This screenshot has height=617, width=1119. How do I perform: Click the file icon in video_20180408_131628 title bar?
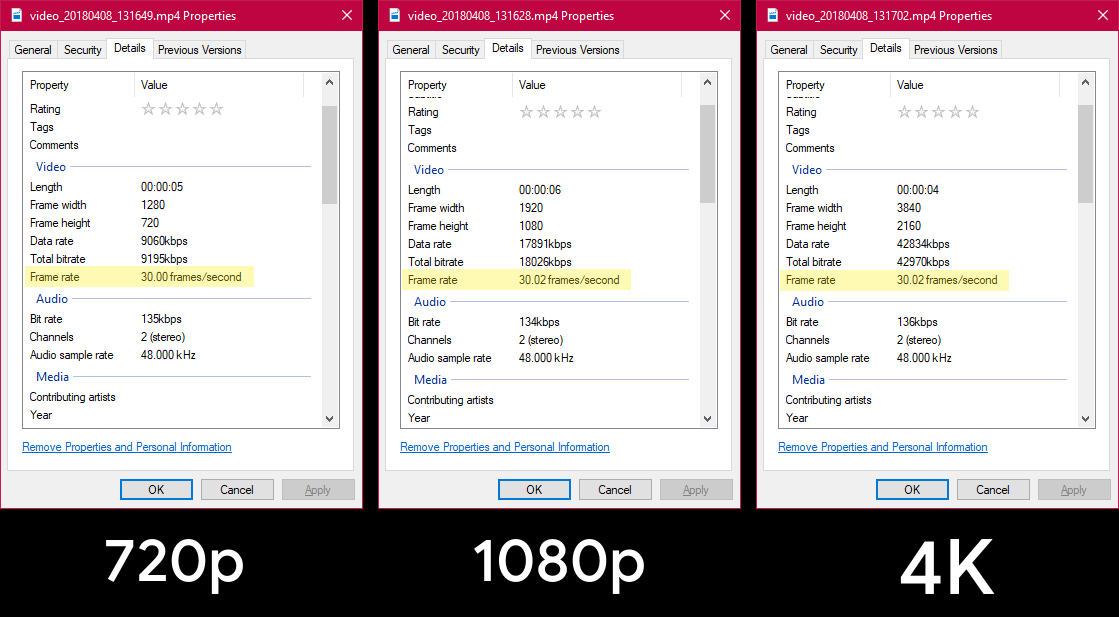tap(395, 15)
